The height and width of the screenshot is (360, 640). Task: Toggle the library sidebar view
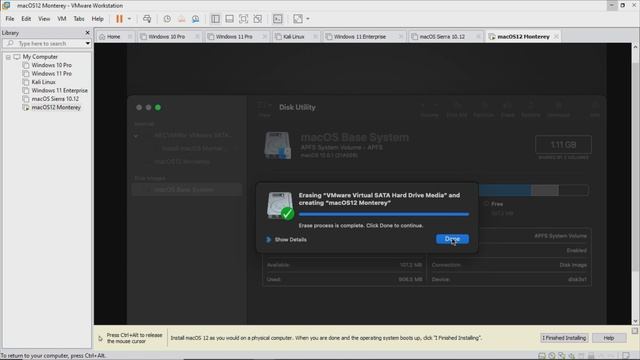(215, 19)
